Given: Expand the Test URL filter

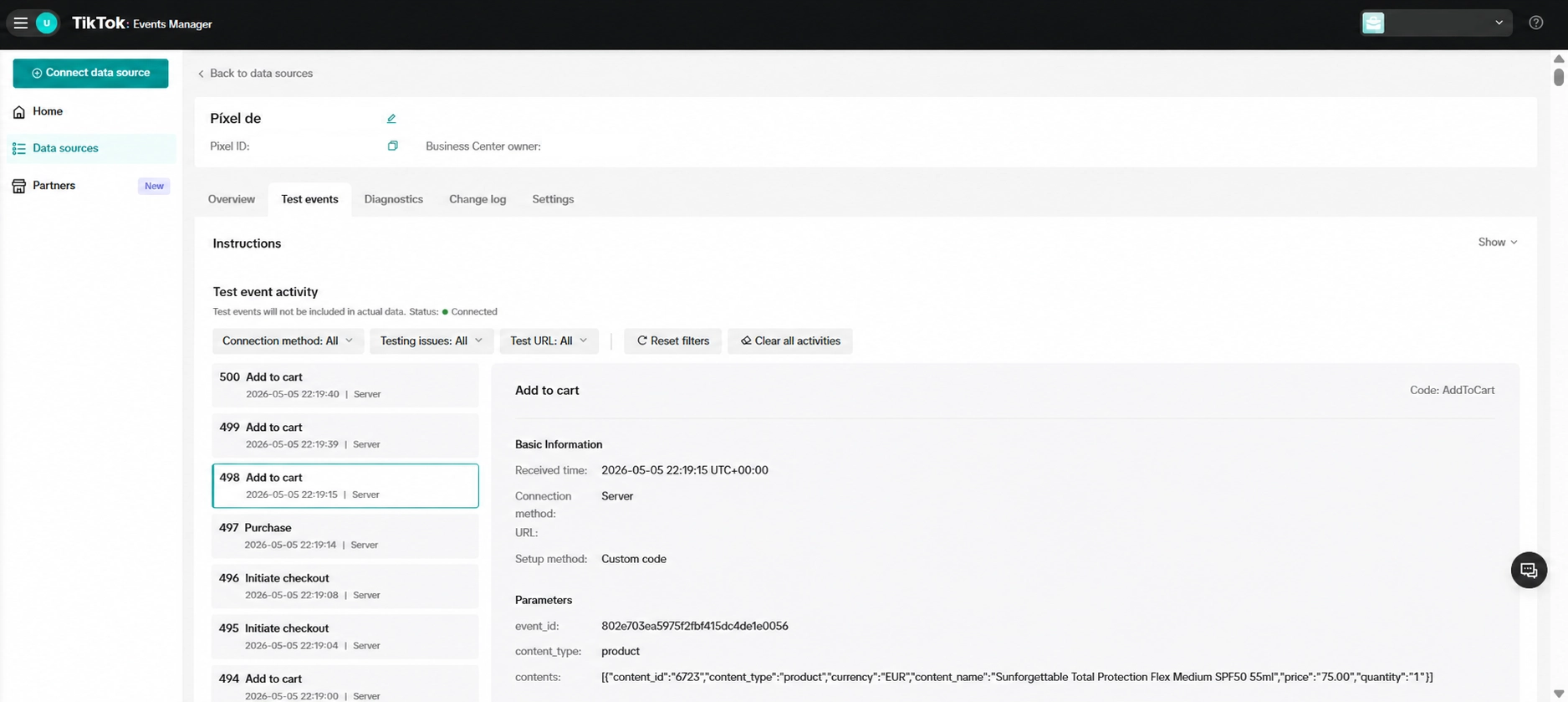Looking at the screenshot, I should click(549, 341).
